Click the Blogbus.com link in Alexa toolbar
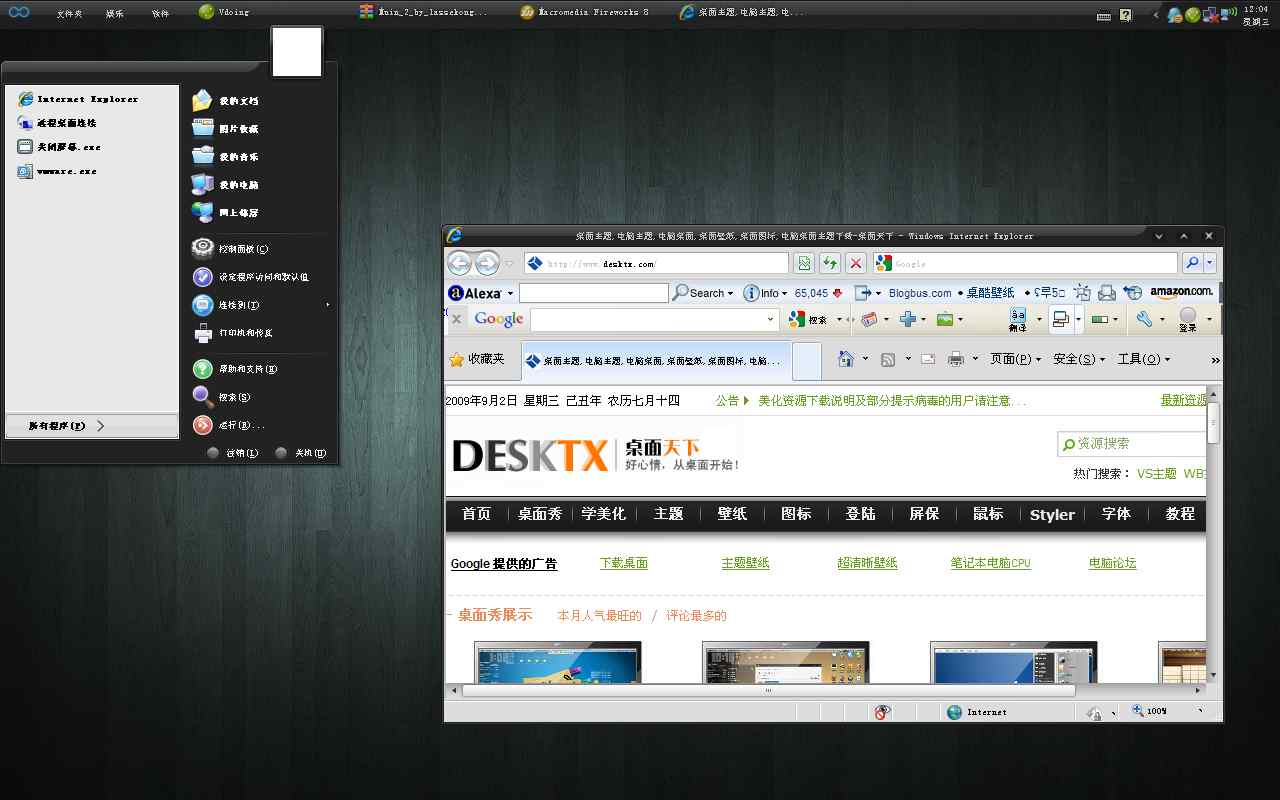The image size is (1280, 800). click(x=920, y=293)
